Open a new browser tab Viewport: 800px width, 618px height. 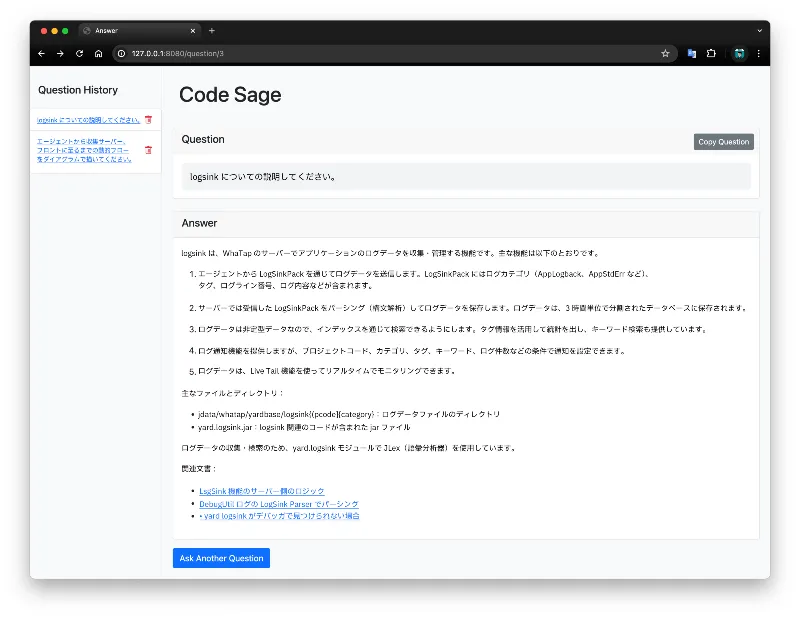point(212,31)
